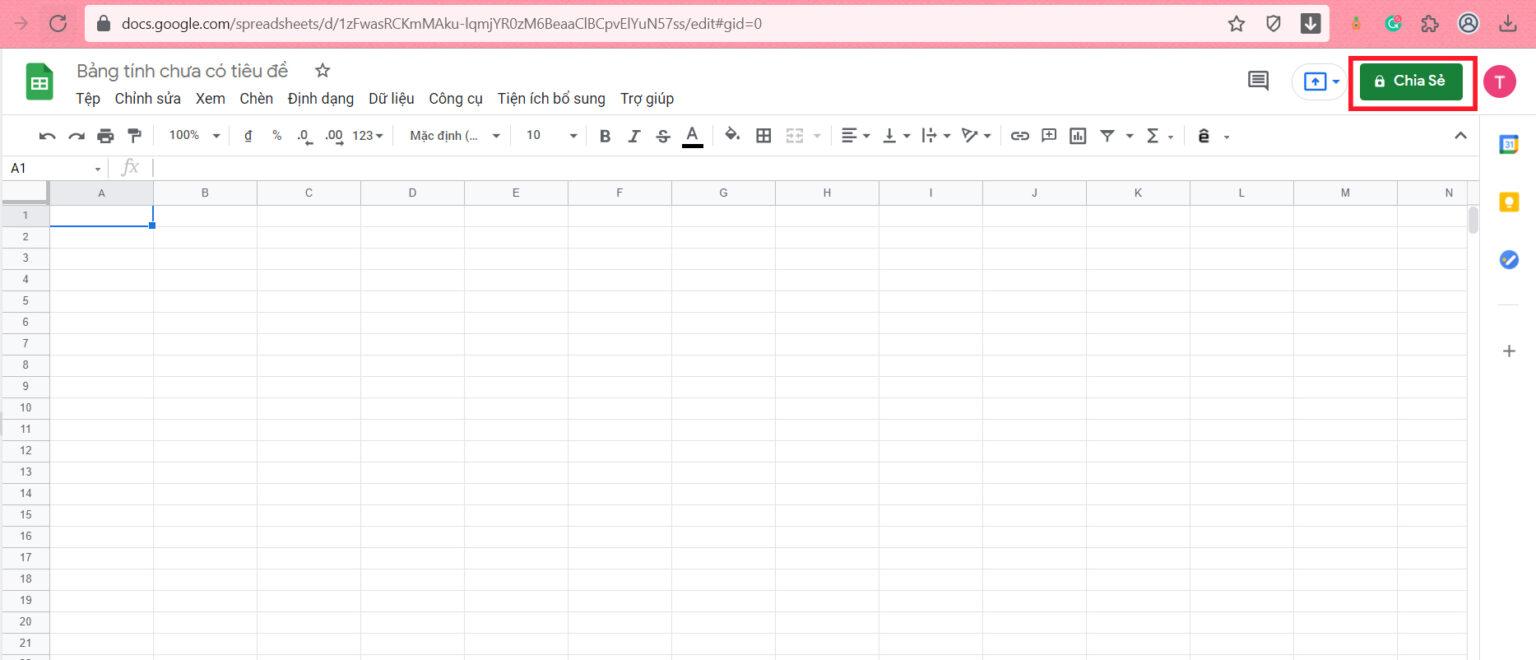Image resolution: width=1536 pixels, height=660 pixels.
Task: Click the Redo arrow icon
Action: [76, 136]
